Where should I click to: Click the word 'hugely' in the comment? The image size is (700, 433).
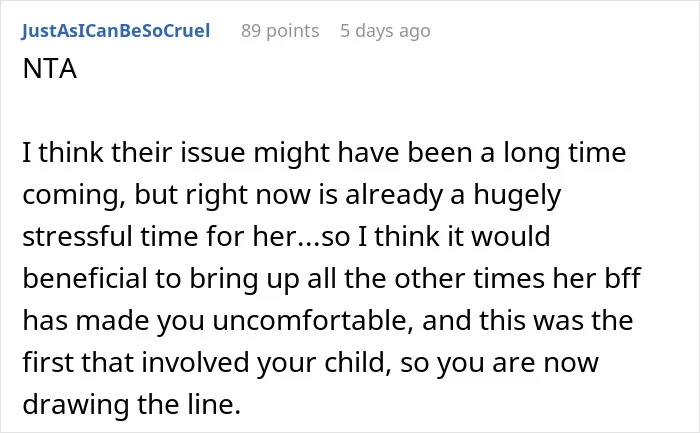(x=517, y=196)
